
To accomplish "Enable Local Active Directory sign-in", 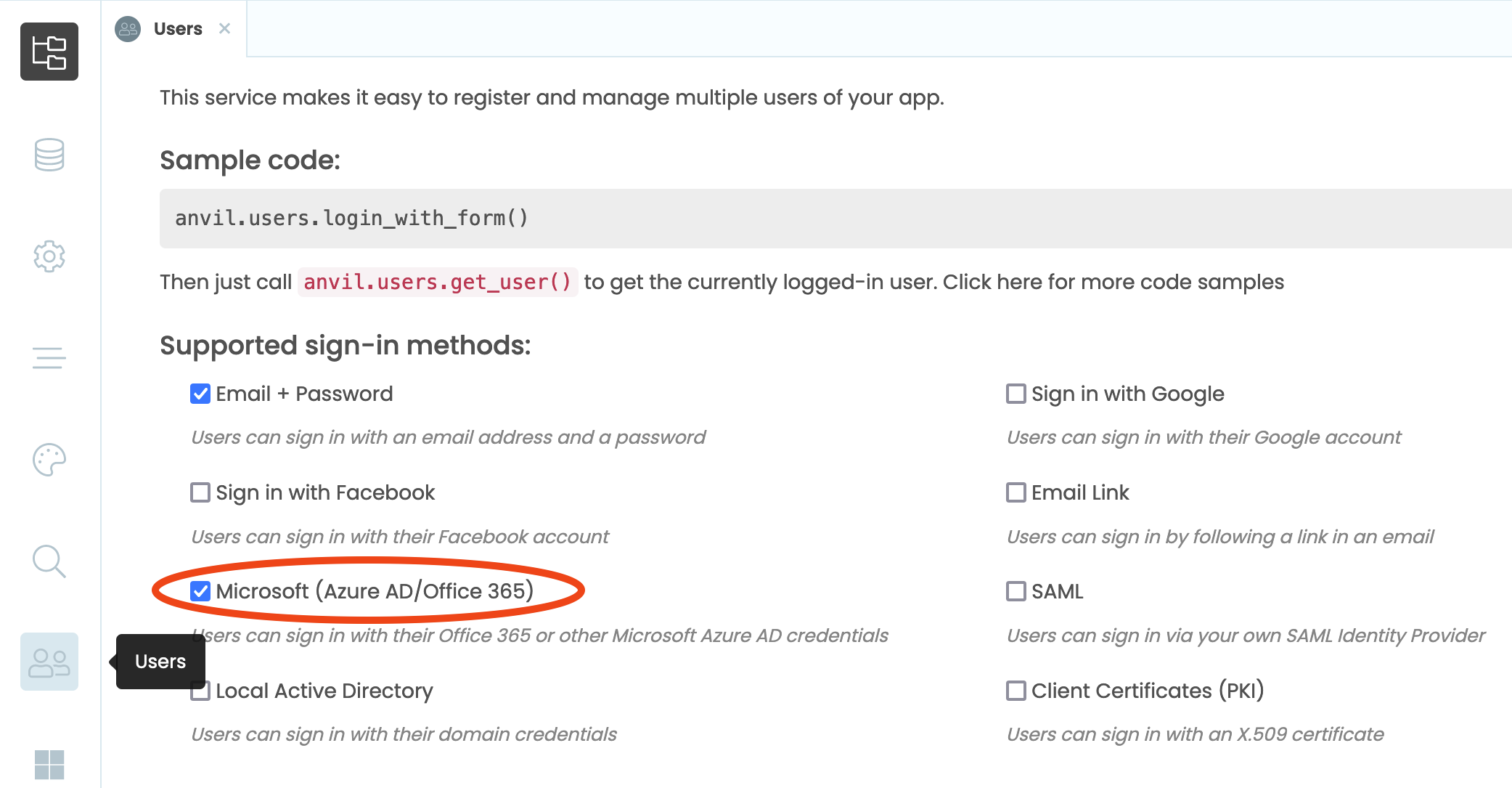I will coord(200,691).
